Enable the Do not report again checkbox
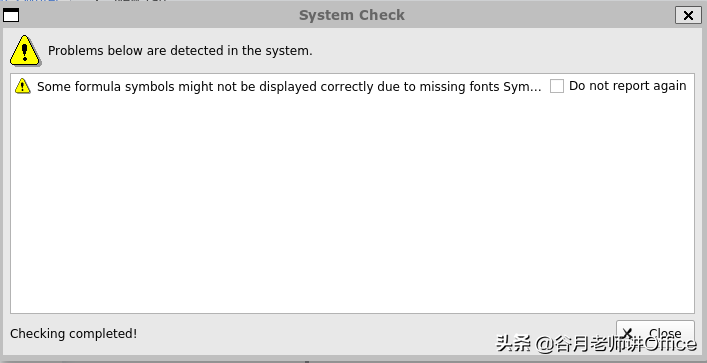The height and width of the screenshot is (363, 707). click(557, 86)
